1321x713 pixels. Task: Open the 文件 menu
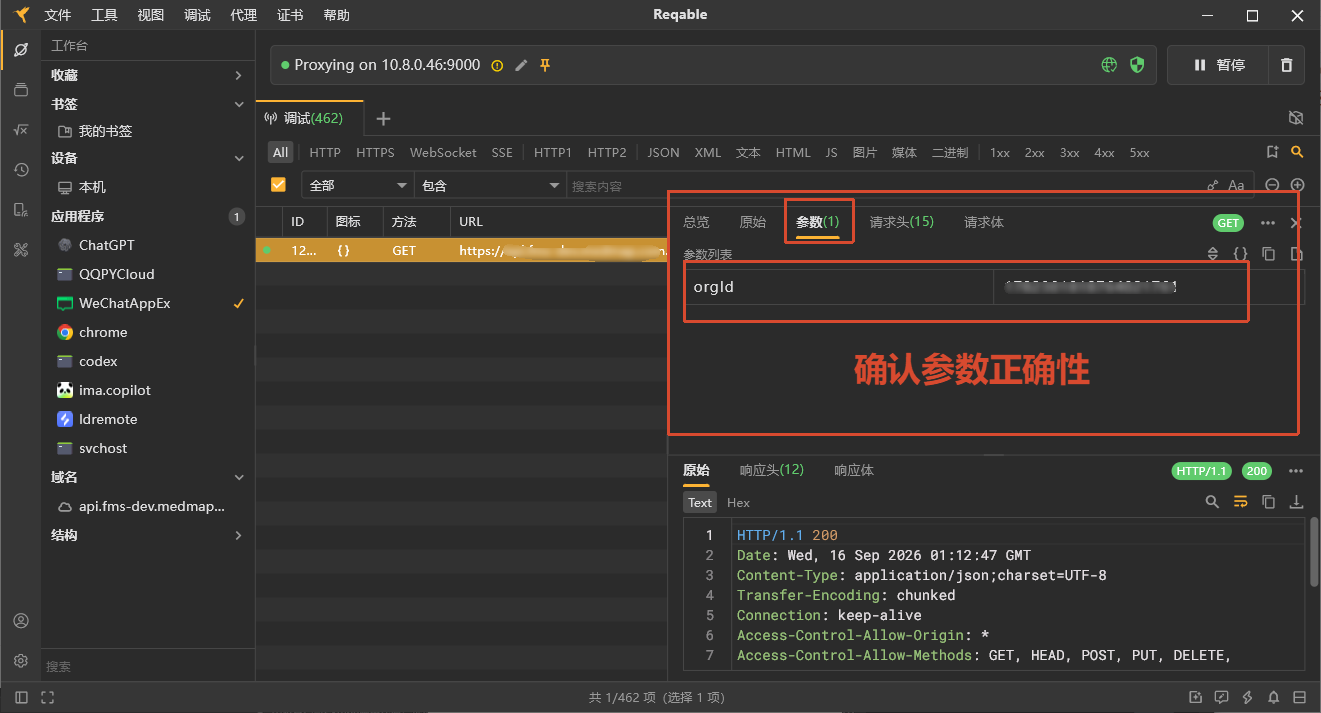tap(58, 15)
